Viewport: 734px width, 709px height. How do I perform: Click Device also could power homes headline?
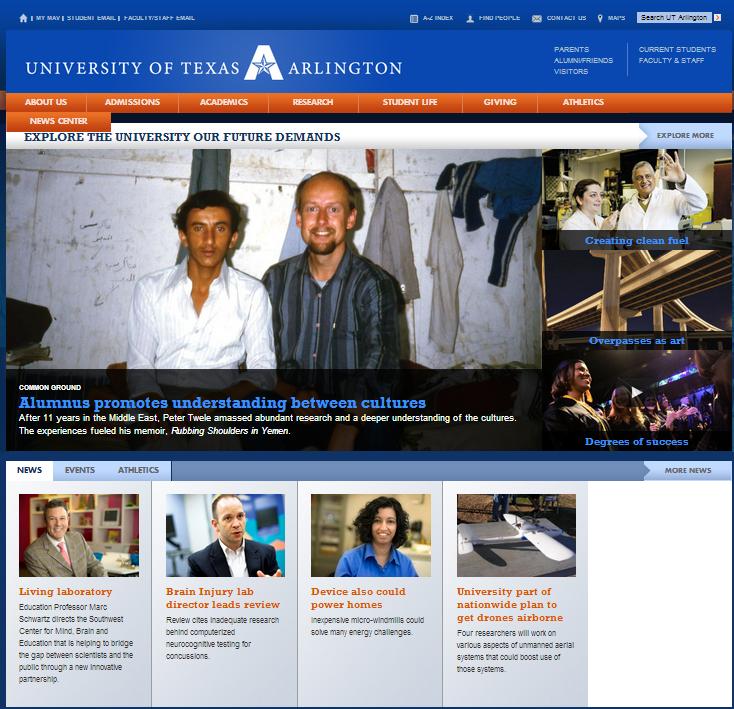(x=358, y=598)
